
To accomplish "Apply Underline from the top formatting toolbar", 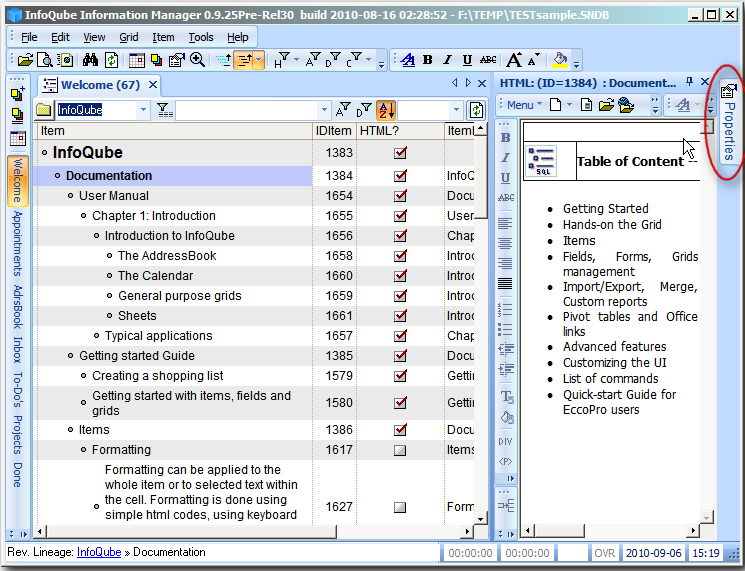I will click(467, 60).
